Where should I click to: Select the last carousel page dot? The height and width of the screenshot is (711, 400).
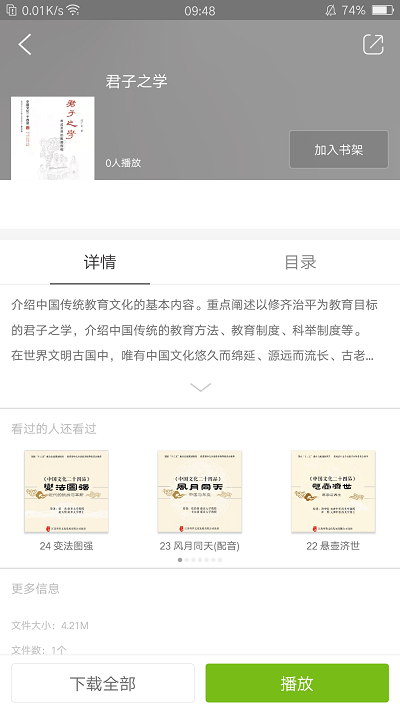(220, 560)
